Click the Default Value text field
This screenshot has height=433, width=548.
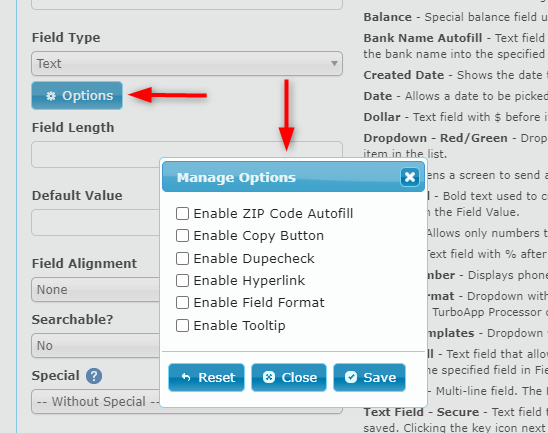coord(96,222)
